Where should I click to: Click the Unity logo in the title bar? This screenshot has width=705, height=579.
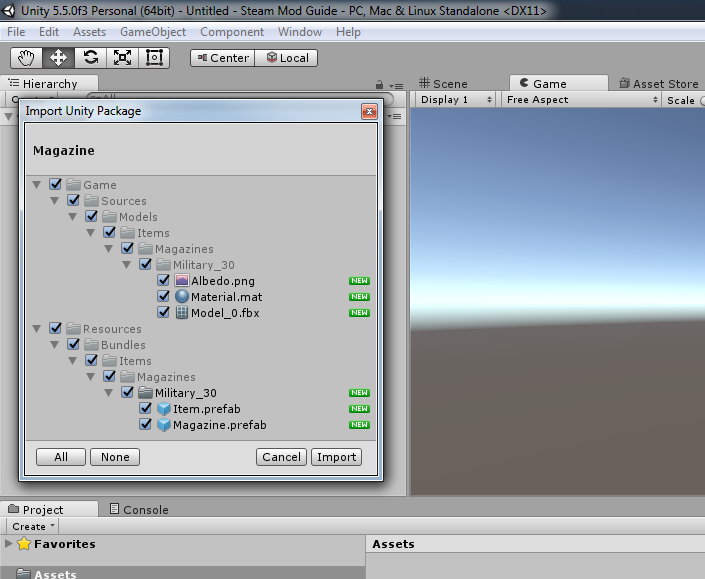click(x=8, y=10)
